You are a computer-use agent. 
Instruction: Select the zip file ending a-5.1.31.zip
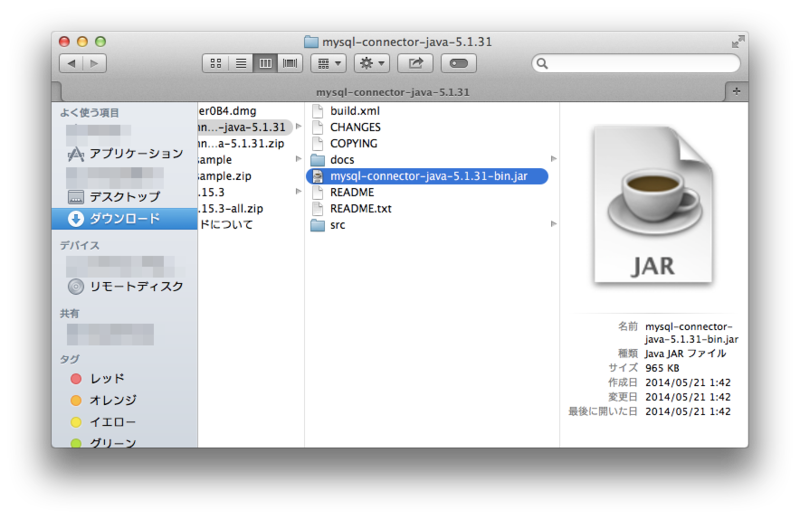point(241,143)
